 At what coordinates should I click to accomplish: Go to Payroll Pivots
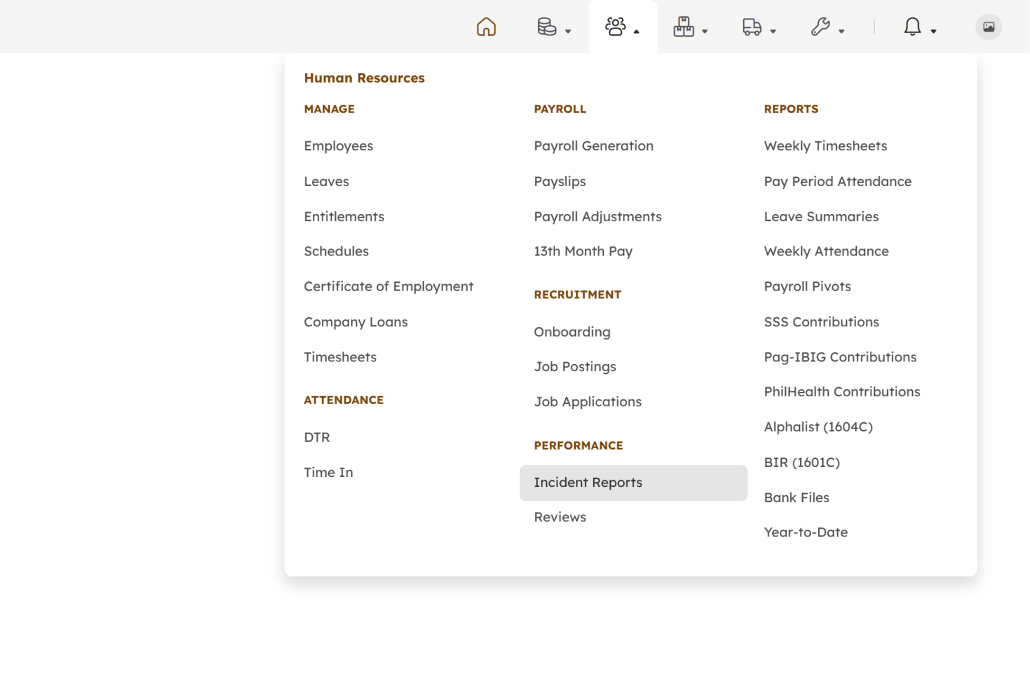coord(807,286)
